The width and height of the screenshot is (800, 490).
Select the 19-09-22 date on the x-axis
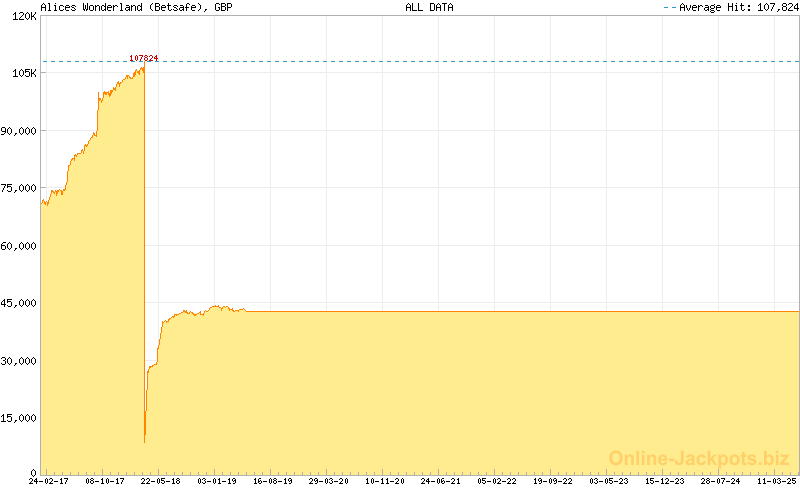(553, 481)
